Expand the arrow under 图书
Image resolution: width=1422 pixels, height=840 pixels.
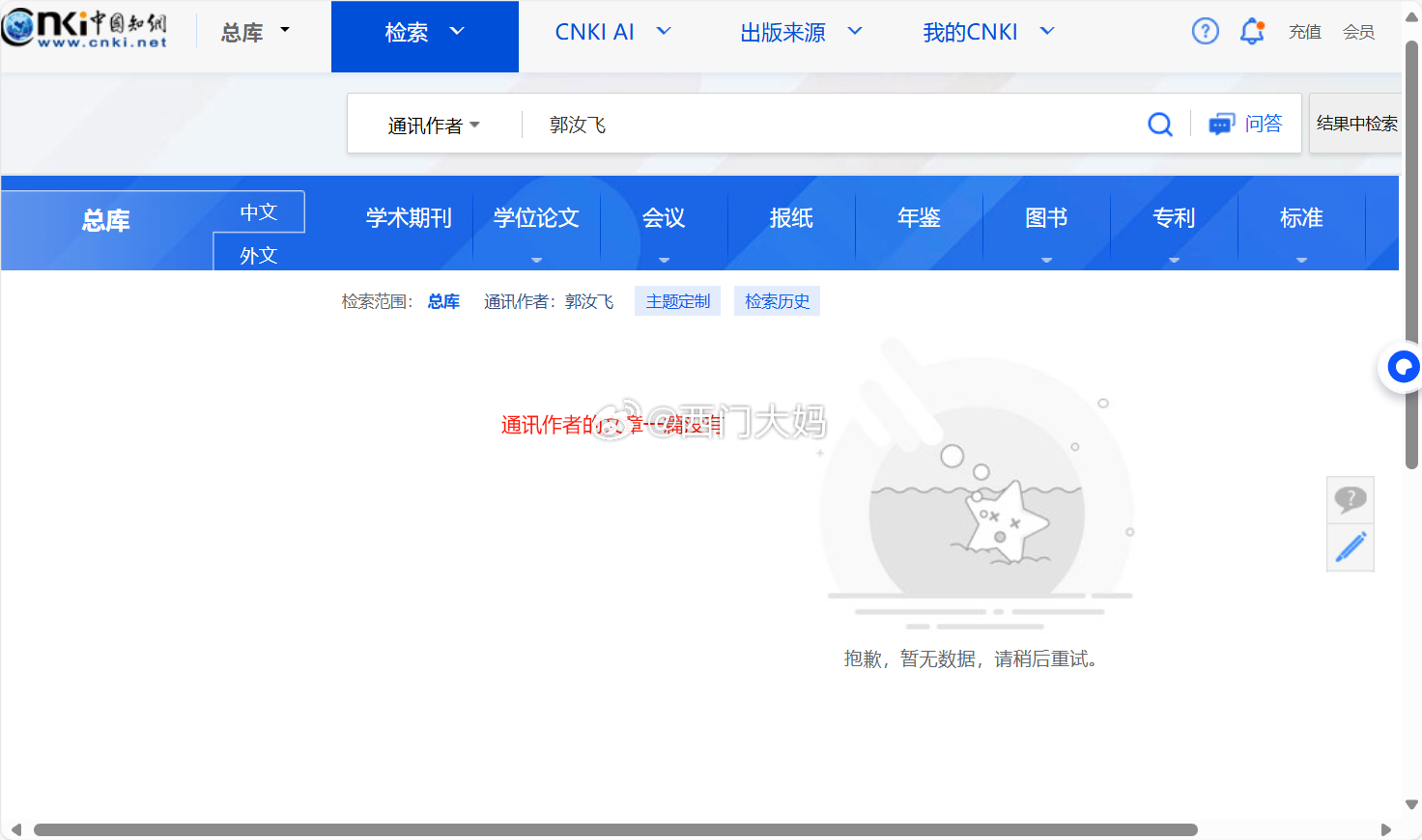pos(1046,260)
